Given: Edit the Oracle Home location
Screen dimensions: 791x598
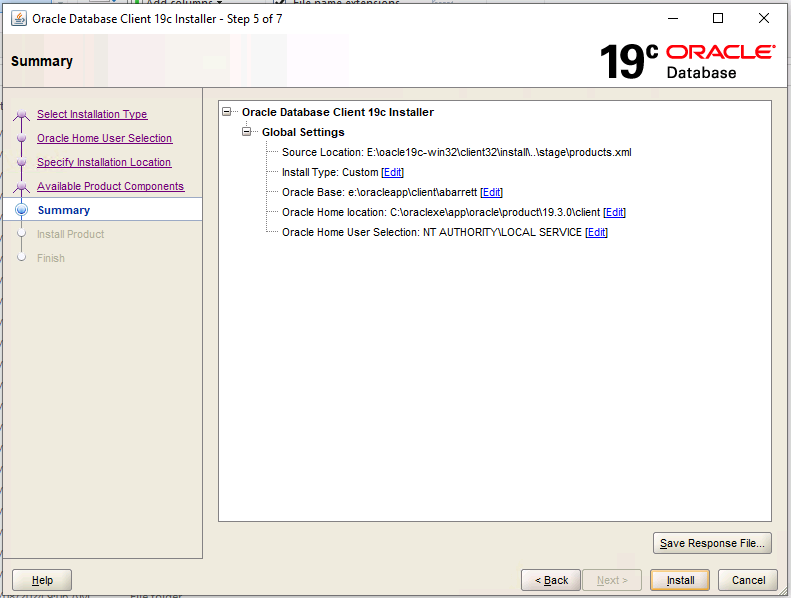Looking at the screenshot, I should 614,212.
